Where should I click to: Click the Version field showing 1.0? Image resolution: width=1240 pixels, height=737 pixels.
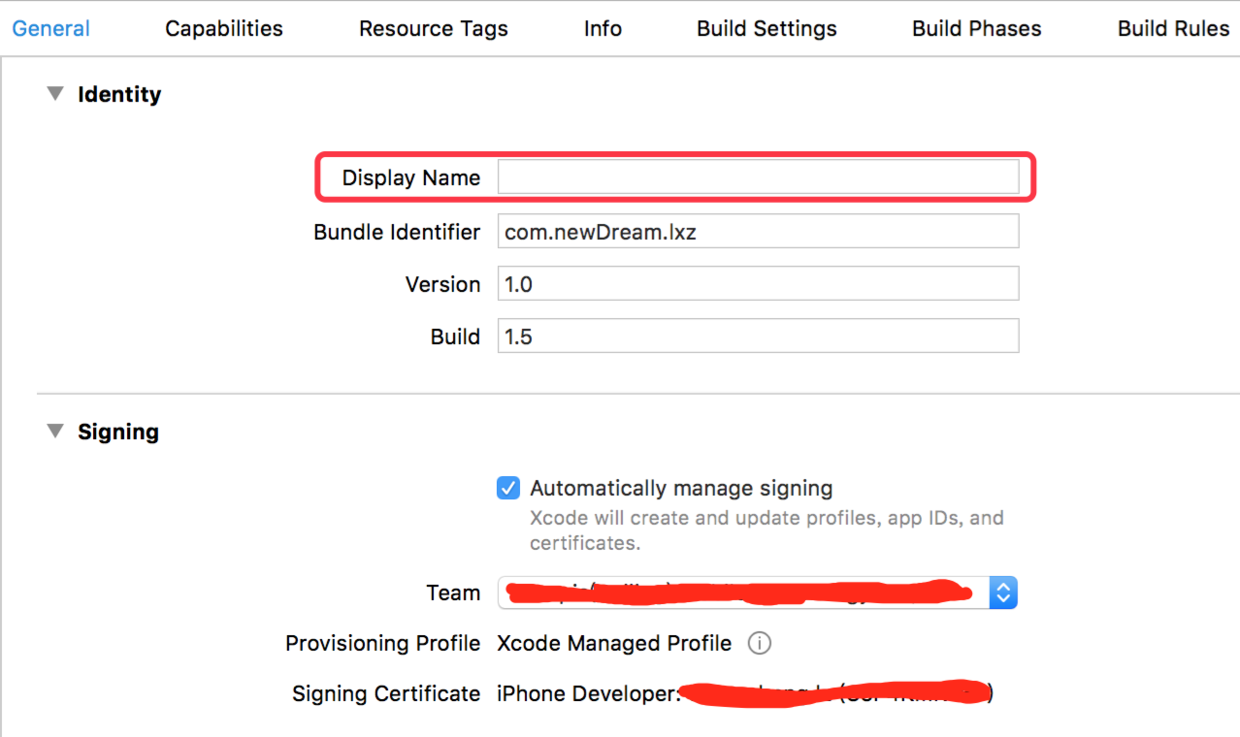[758, 284]
